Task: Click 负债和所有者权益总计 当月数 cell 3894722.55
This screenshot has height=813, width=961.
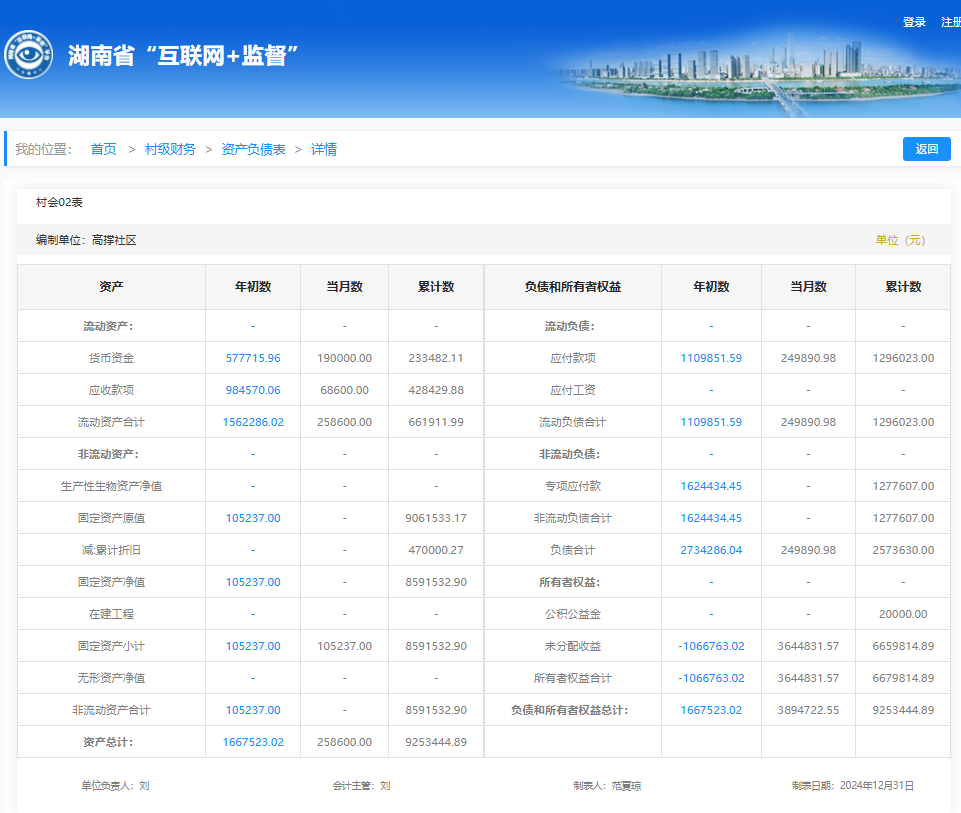Action: (808, 710)
